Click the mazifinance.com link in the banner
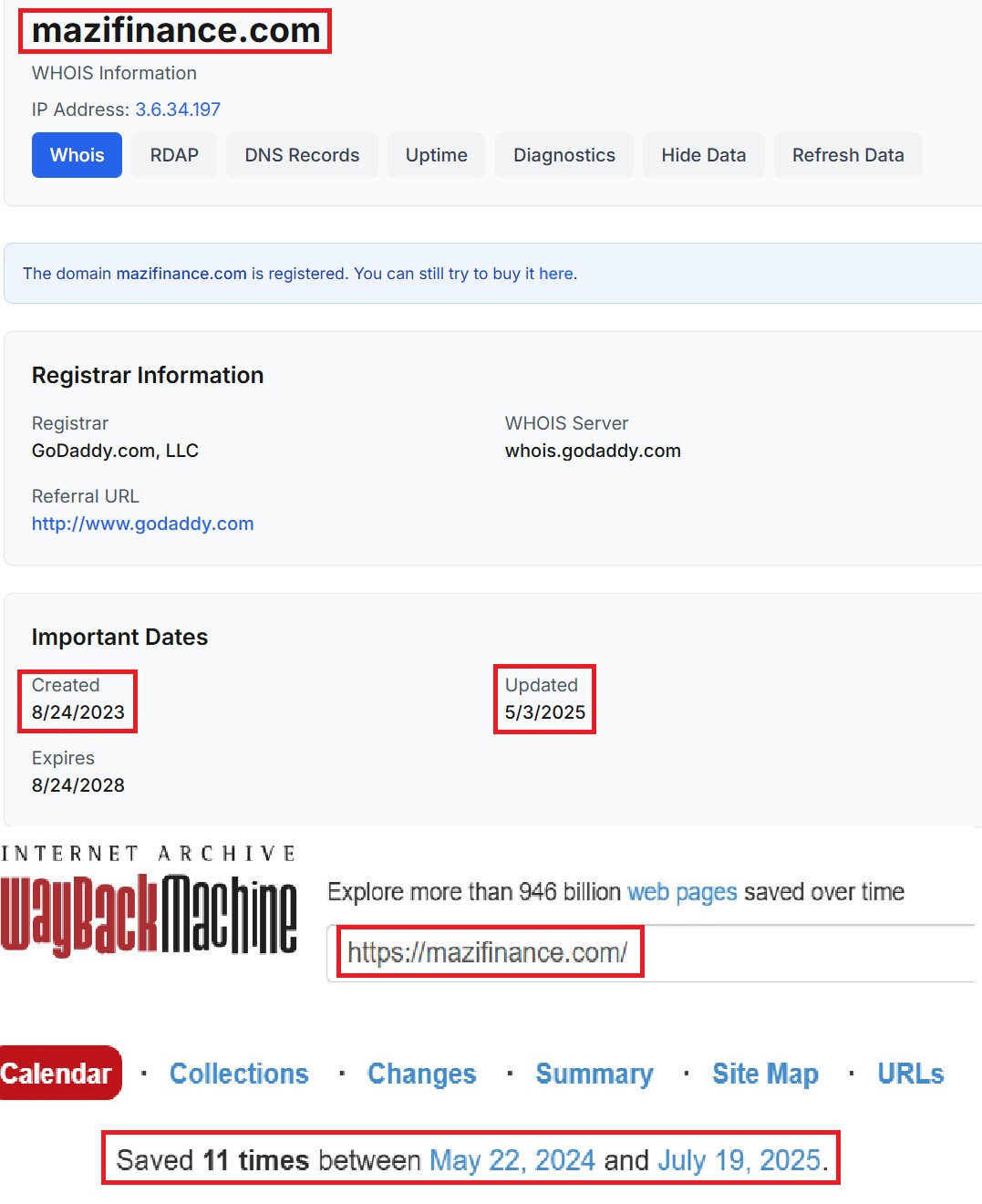The image size is (982, 1204). pos(181,274)
